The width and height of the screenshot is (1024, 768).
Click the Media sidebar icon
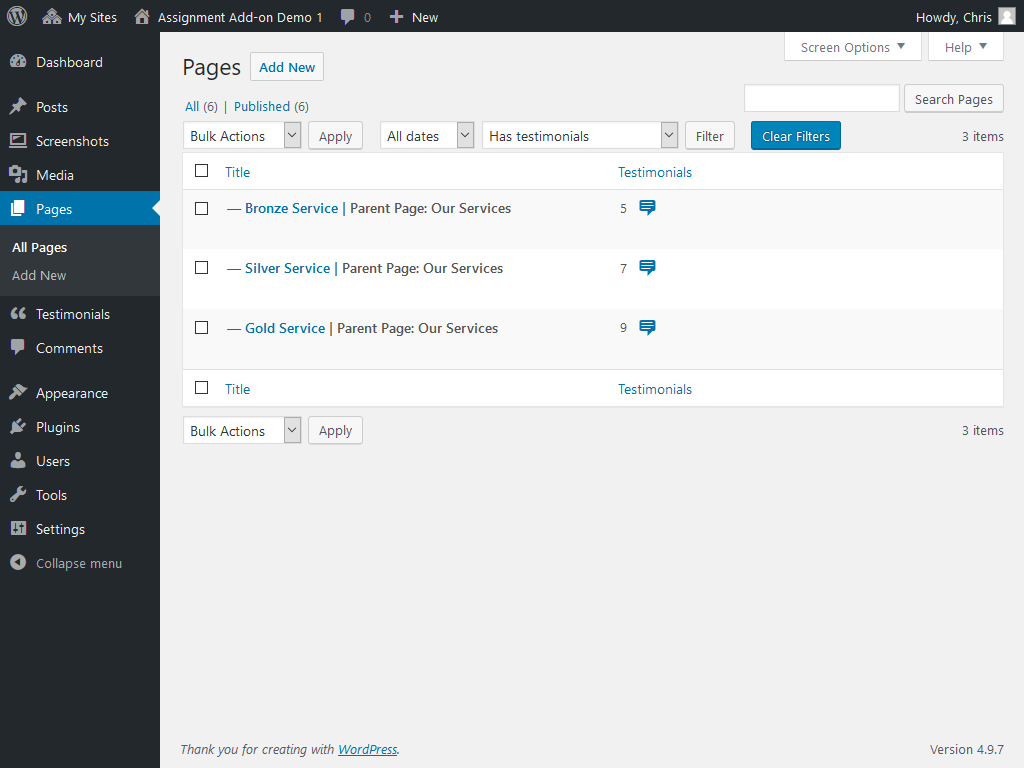tap(18, 174)
